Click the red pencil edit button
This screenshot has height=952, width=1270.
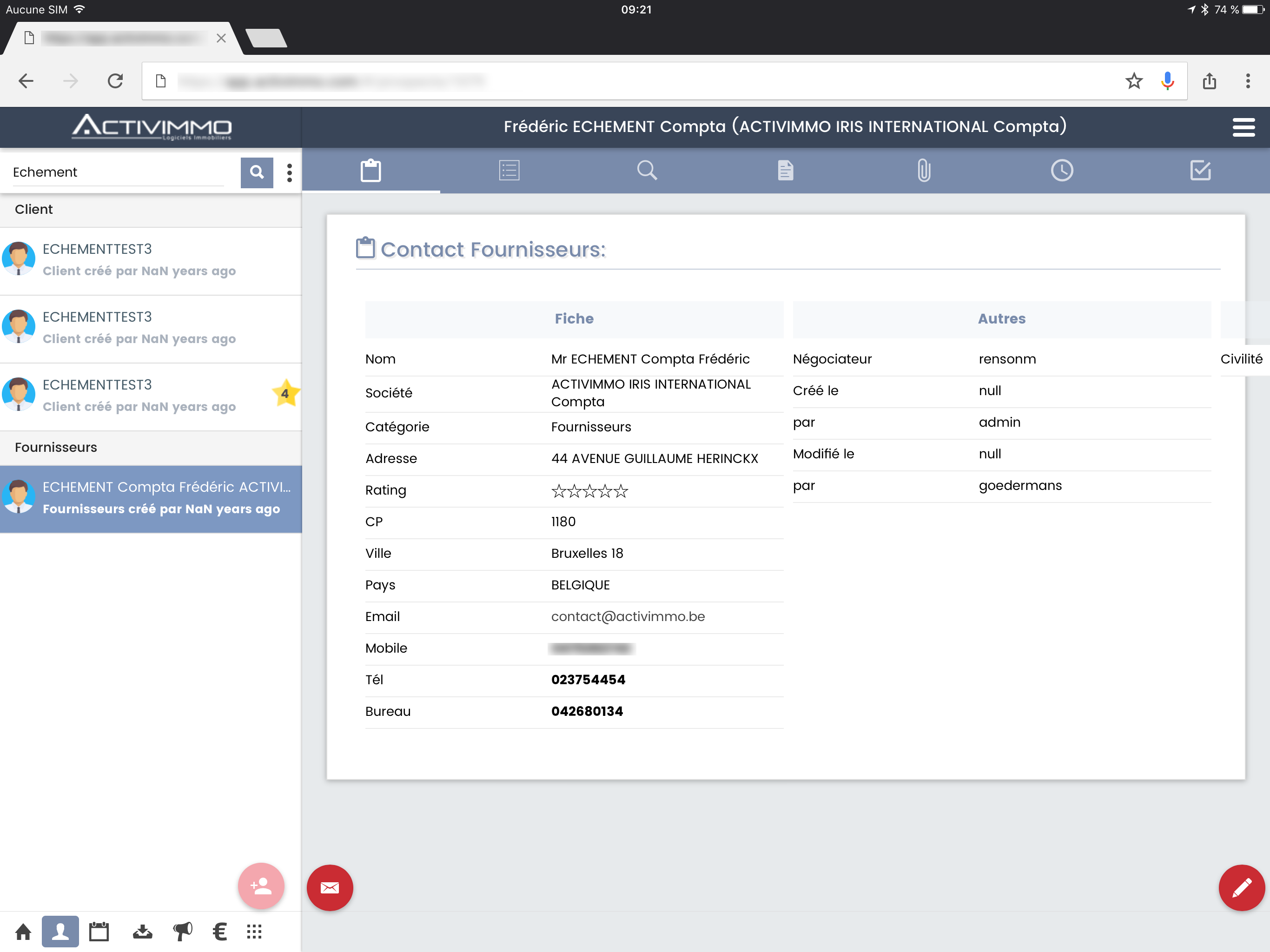tap(1241, 888)
